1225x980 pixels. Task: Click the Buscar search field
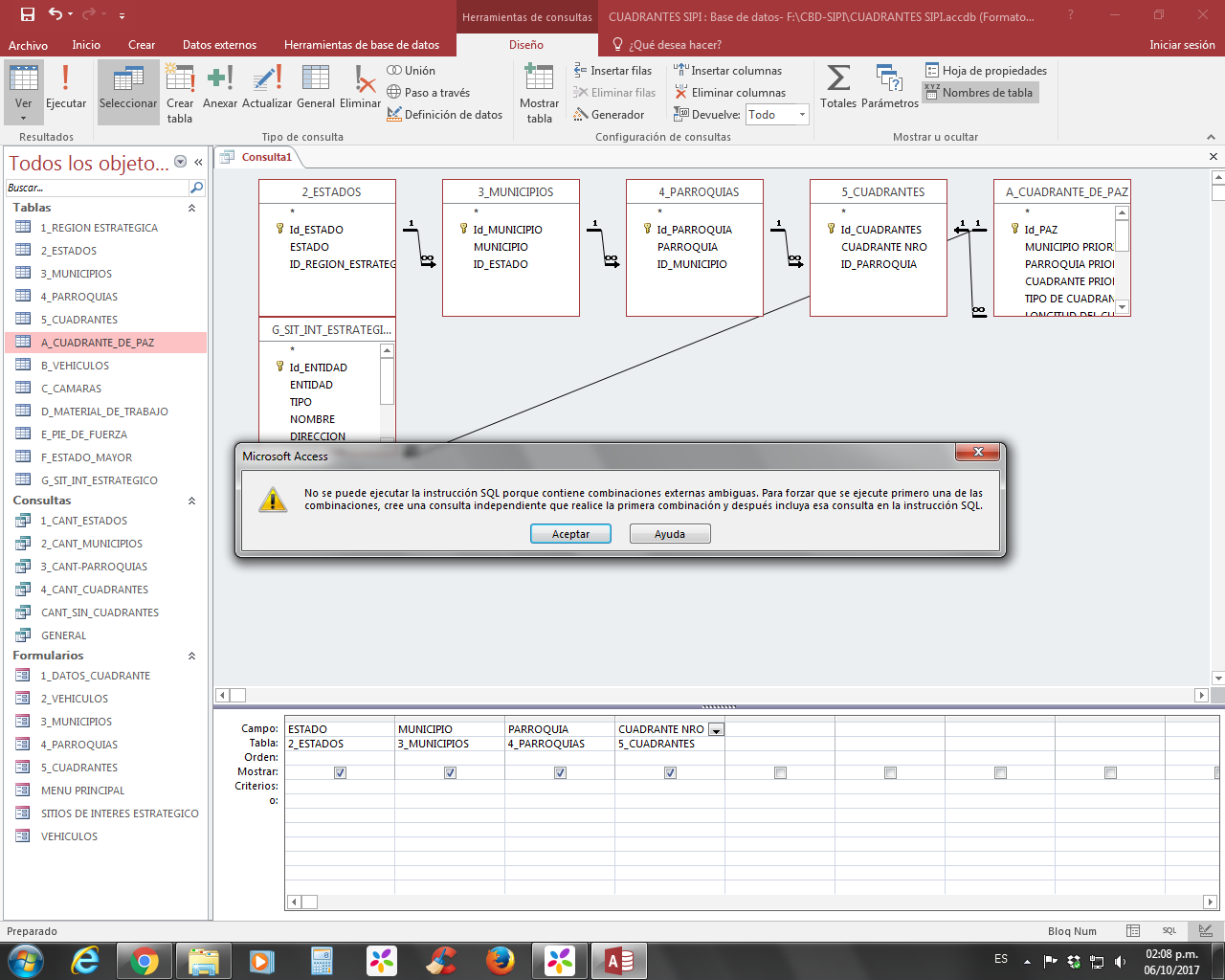(97, 188)
